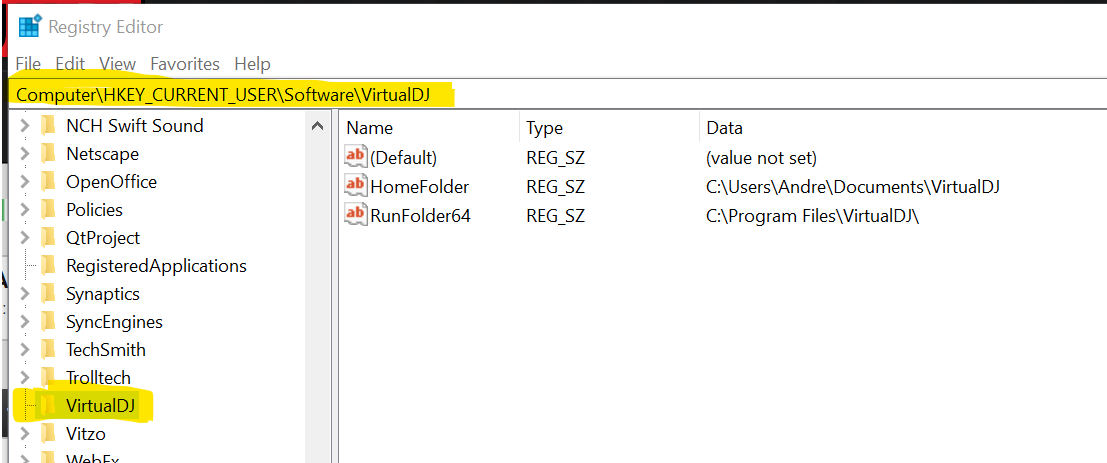Click the HomeFolder value string icon
Image resolution: width=1107 pixels, height=463 pixels.
pyautogui.click(x=357, y=186)
